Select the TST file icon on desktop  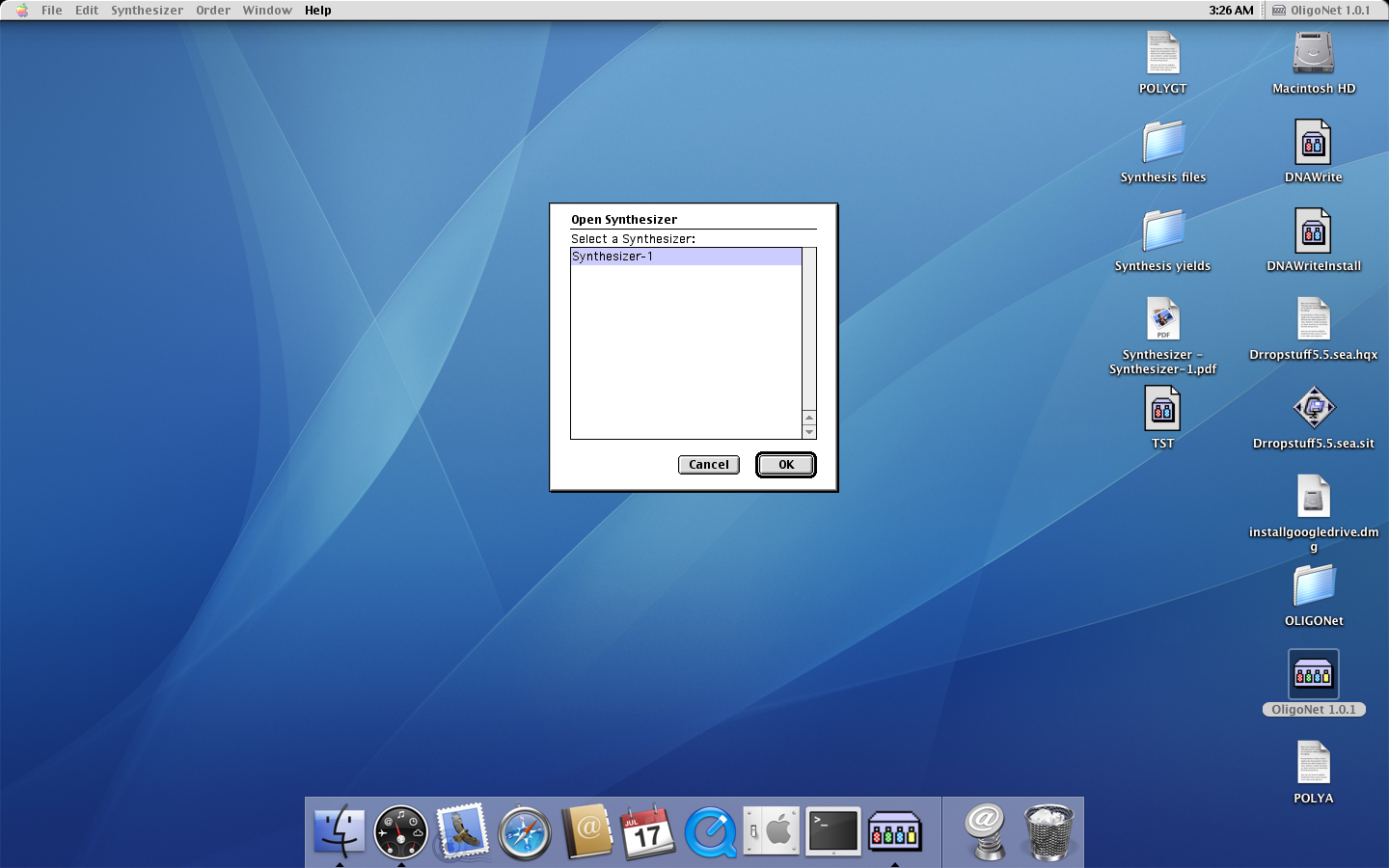pos(1162,410)
